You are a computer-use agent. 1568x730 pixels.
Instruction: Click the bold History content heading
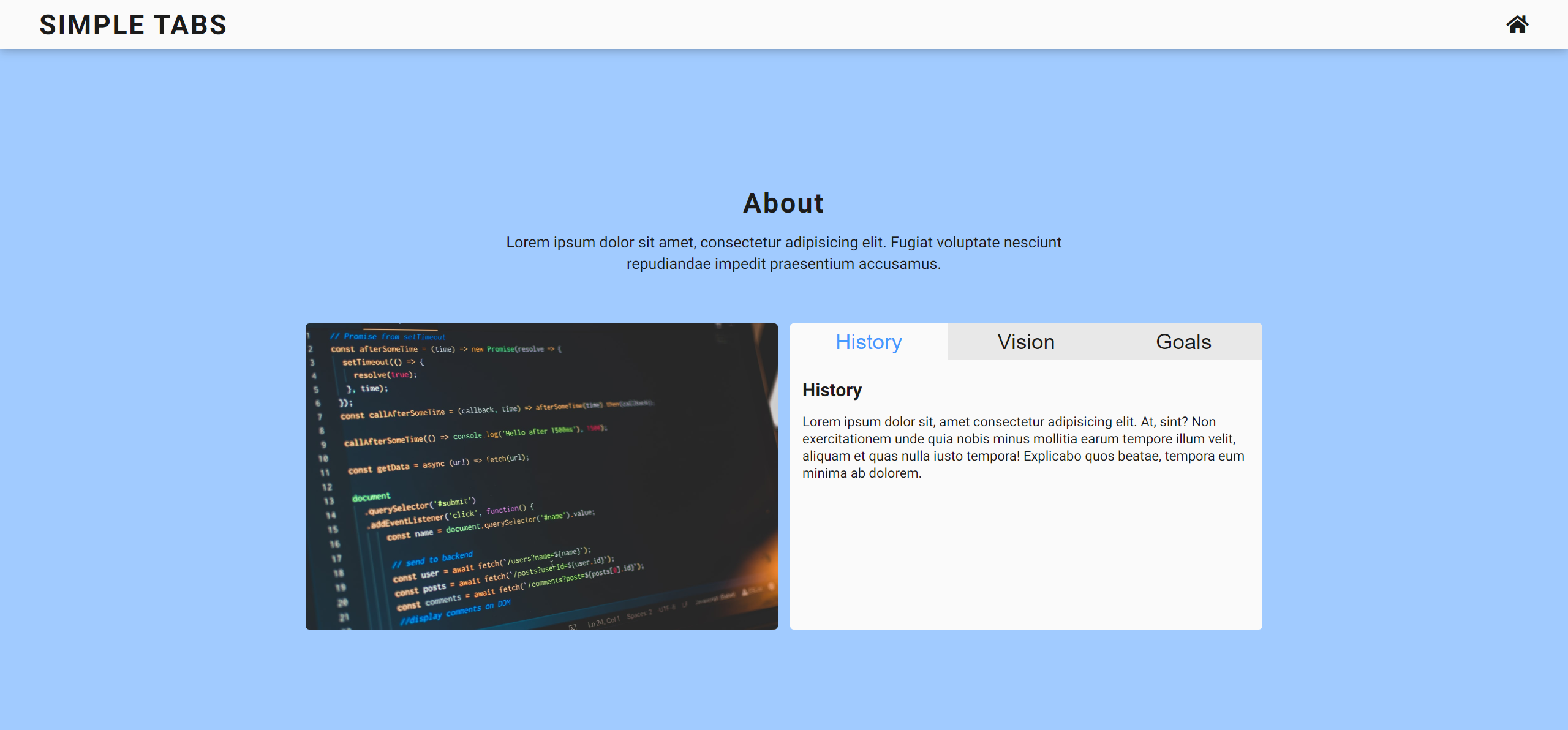pyautogui.click(x=832, y=390)
